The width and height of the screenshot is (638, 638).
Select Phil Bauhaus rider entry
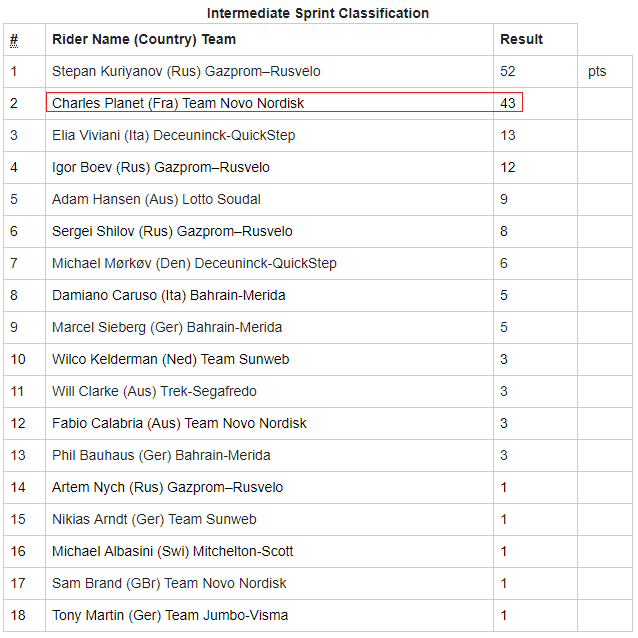coord(161,455)
